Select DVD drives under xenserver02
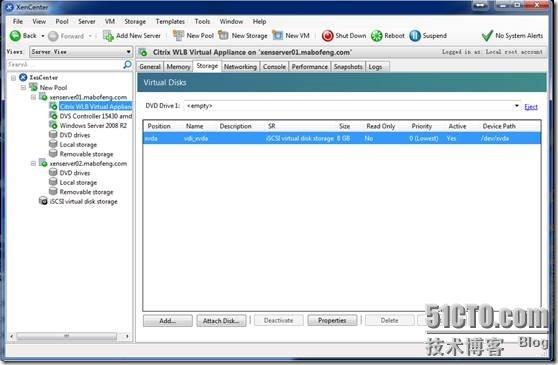This screenshot has height=365, width=558. click(x=75, y=173)
